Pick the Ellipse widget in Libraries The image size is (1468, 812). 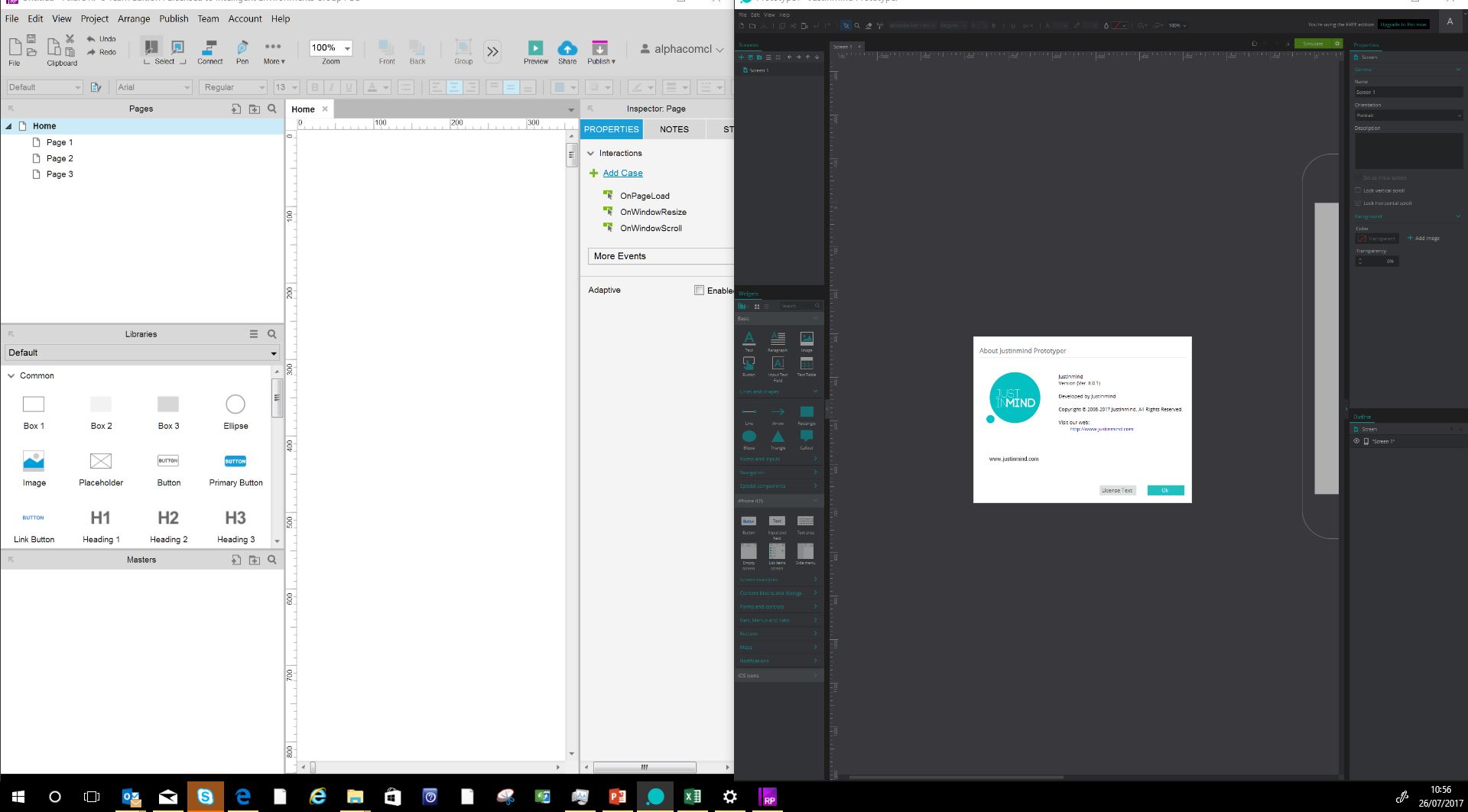click(x=235, y=404)
